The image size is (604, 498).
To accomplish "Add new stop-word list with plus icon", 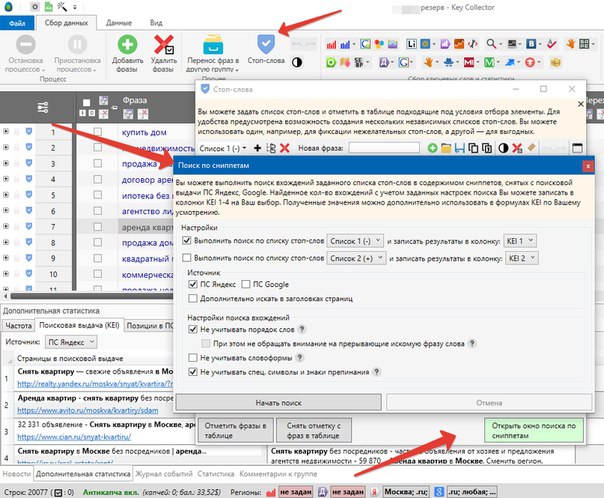I will pos(257,148).
